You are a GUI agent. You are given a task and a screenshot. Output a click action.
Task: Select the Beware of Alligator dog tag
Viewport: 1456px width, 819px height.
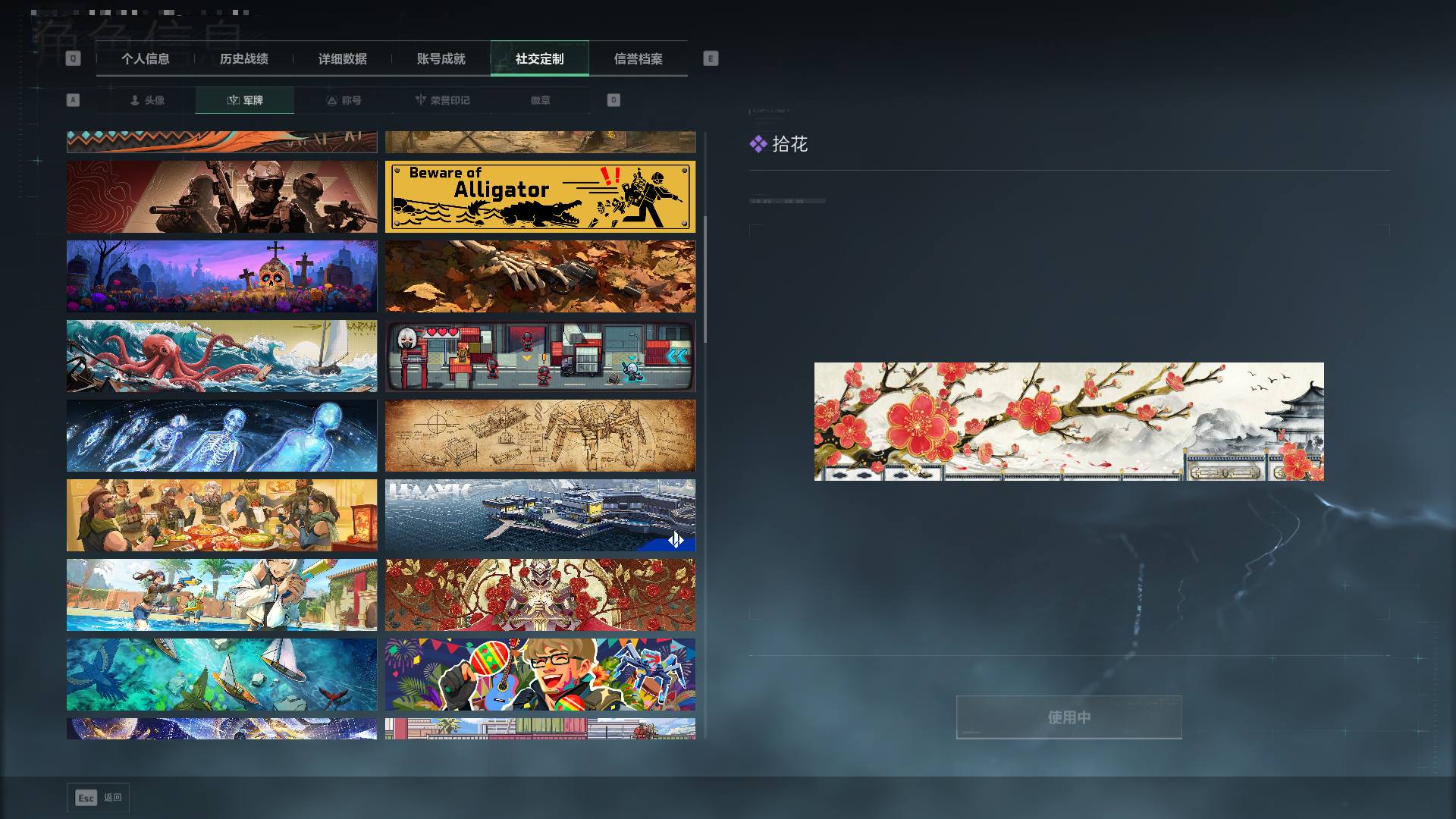(540, 196)
